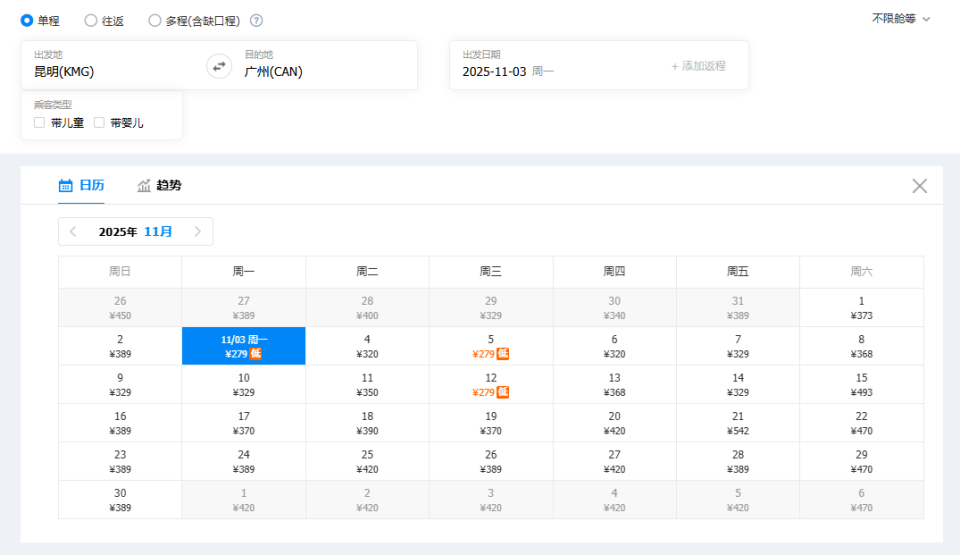Viewport: 960px width, 555px height.
Task: Choose October 30 priced ¥340
Action: (615, 308)
